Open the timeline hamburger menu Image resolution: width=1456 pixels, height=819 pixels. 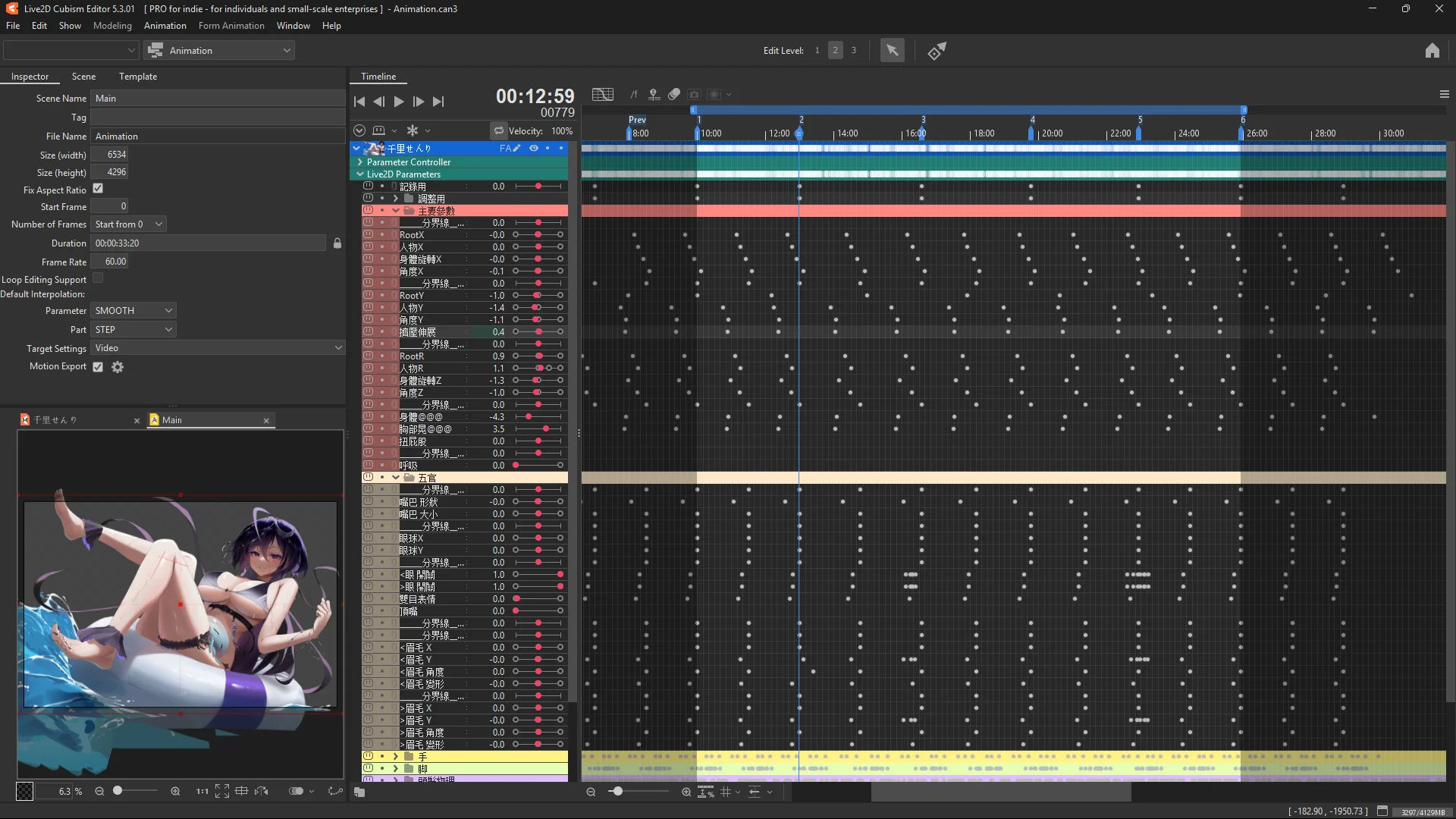1444,94
